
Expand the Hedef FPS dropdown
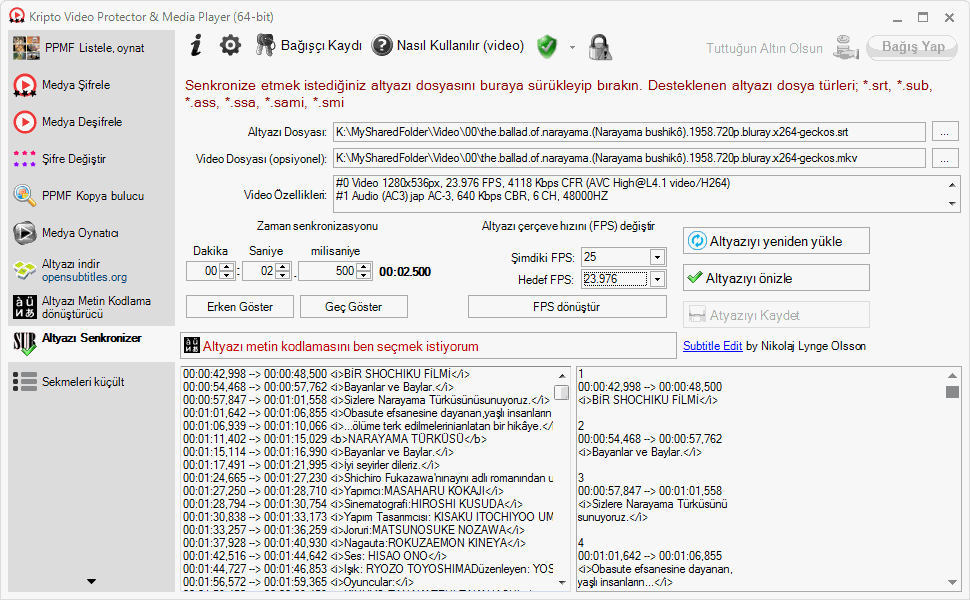(x=657, y=280)
